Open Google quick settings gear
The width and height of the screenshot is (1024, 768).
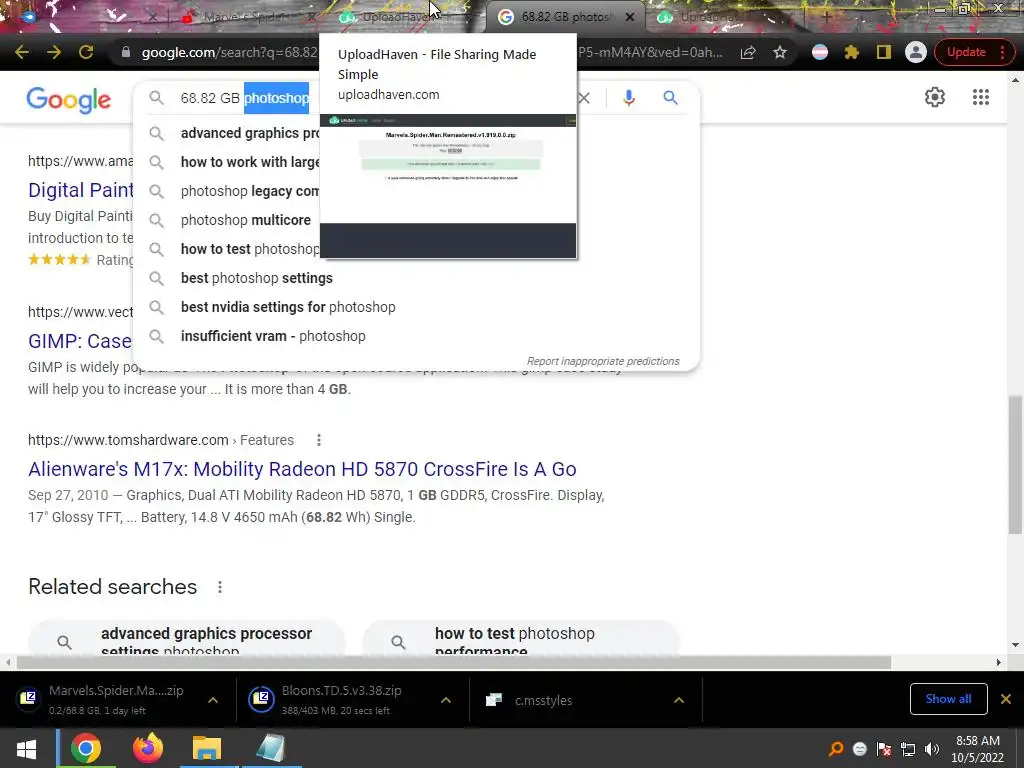click(x=935, y=97)
